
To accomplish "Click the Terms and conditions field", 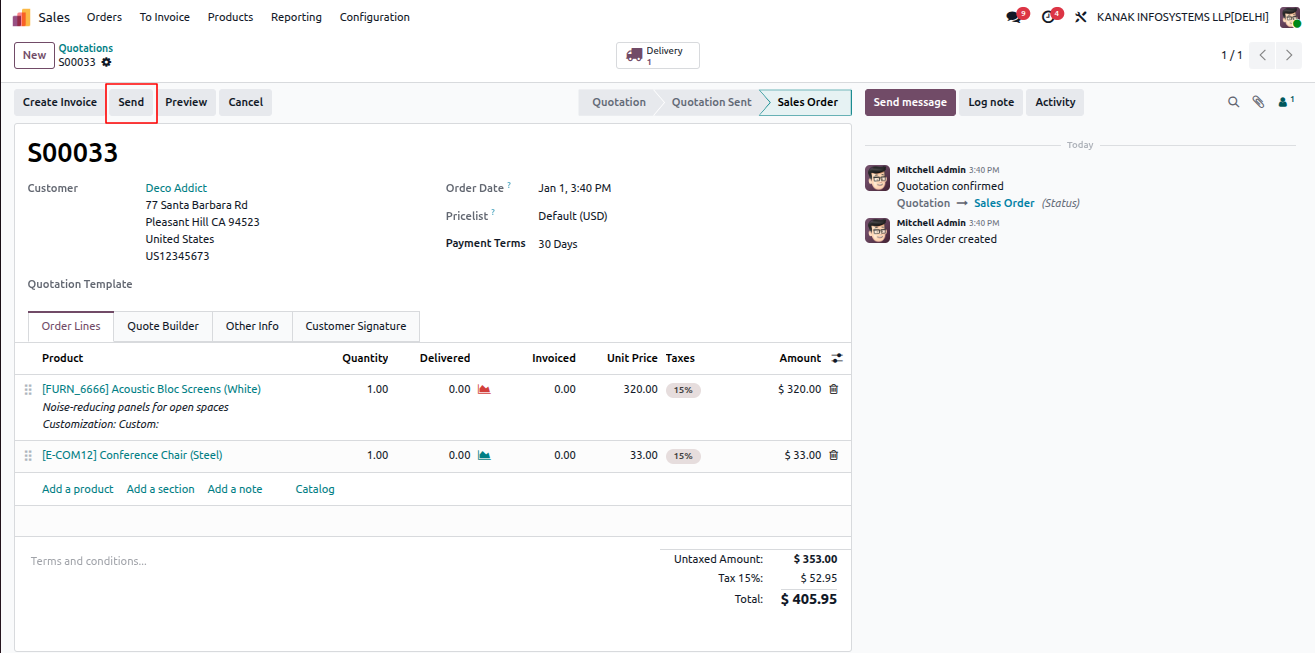I will (338, 561).
